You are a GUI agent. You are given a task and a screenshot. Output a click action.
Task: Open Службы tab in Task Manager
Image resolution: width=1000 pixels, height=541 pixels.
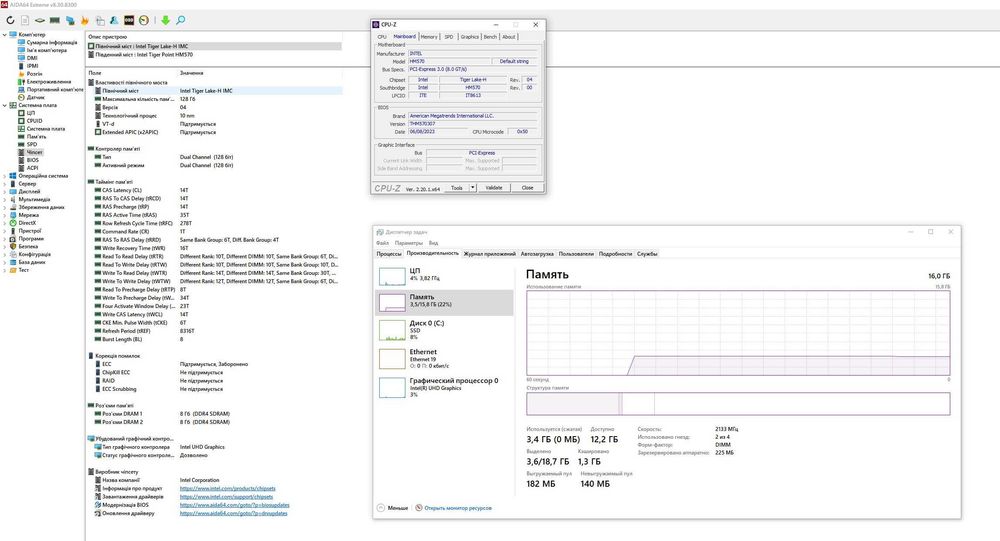click(647, 254)
